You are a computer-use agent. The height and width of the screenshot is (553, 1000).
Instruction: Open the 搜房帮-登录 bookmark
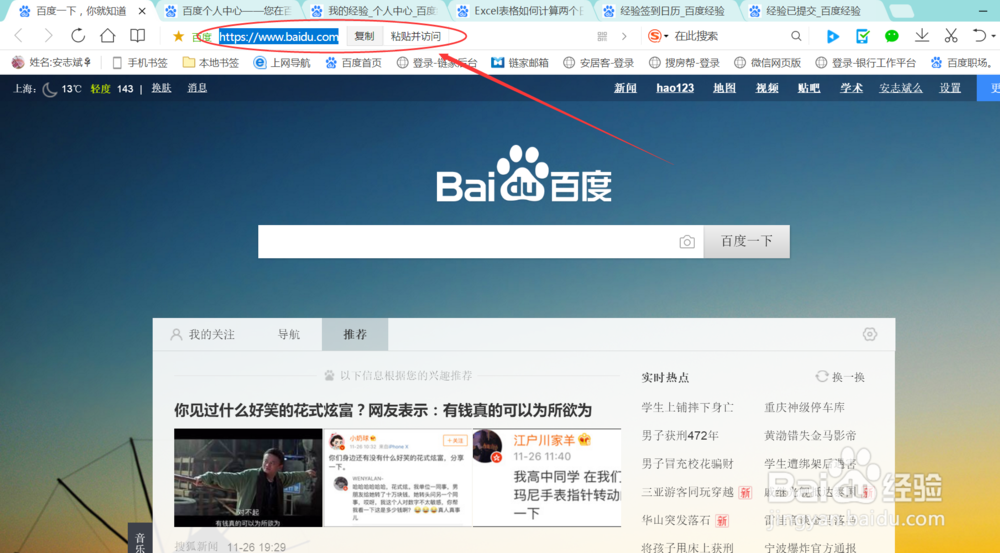tap(684, 63)
